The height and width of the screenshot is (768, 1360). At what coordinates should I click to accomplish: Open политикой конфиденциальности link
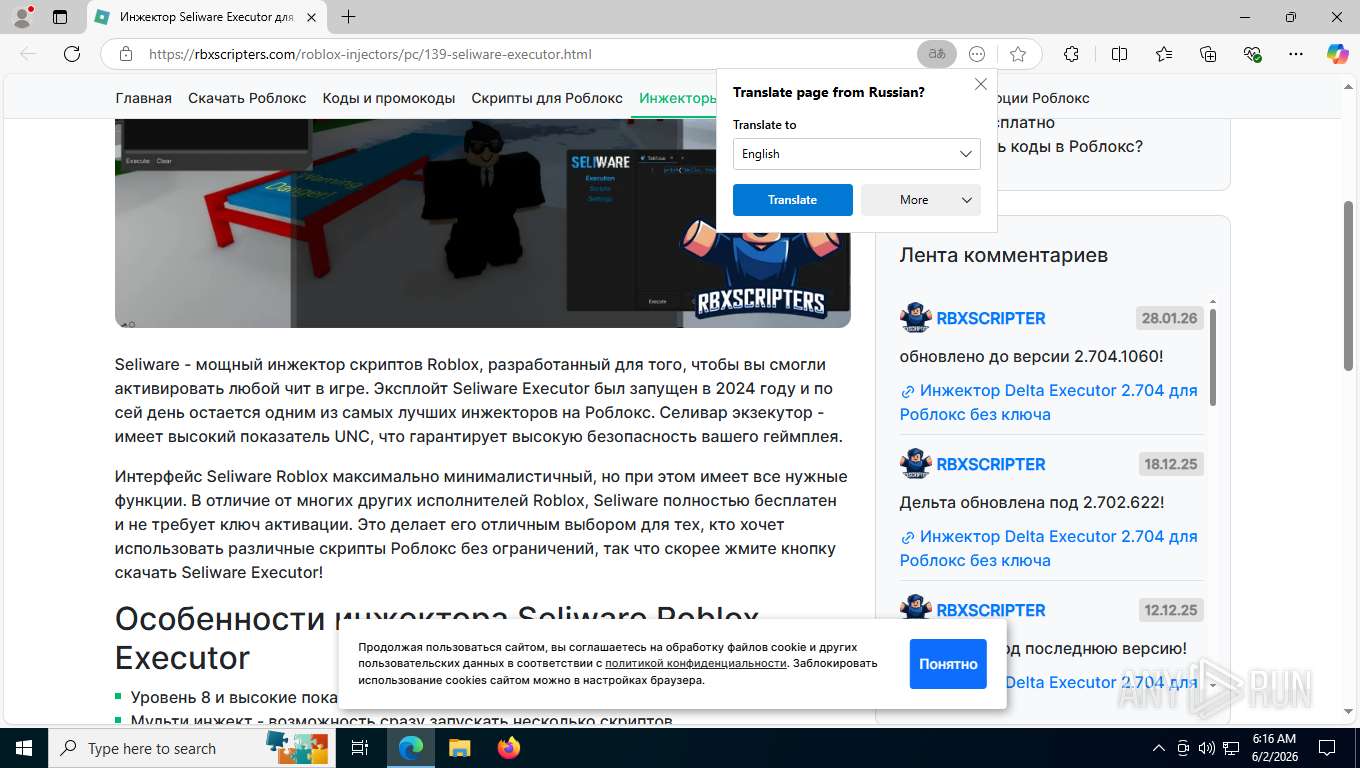[x=695, y=663]
